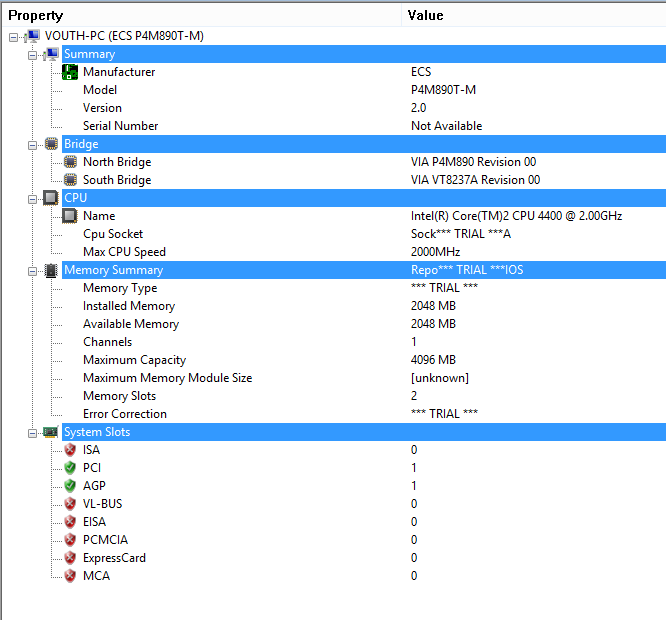666x620 pixels.
Task: Select the Serial Number row
Action: coord(364,126)
